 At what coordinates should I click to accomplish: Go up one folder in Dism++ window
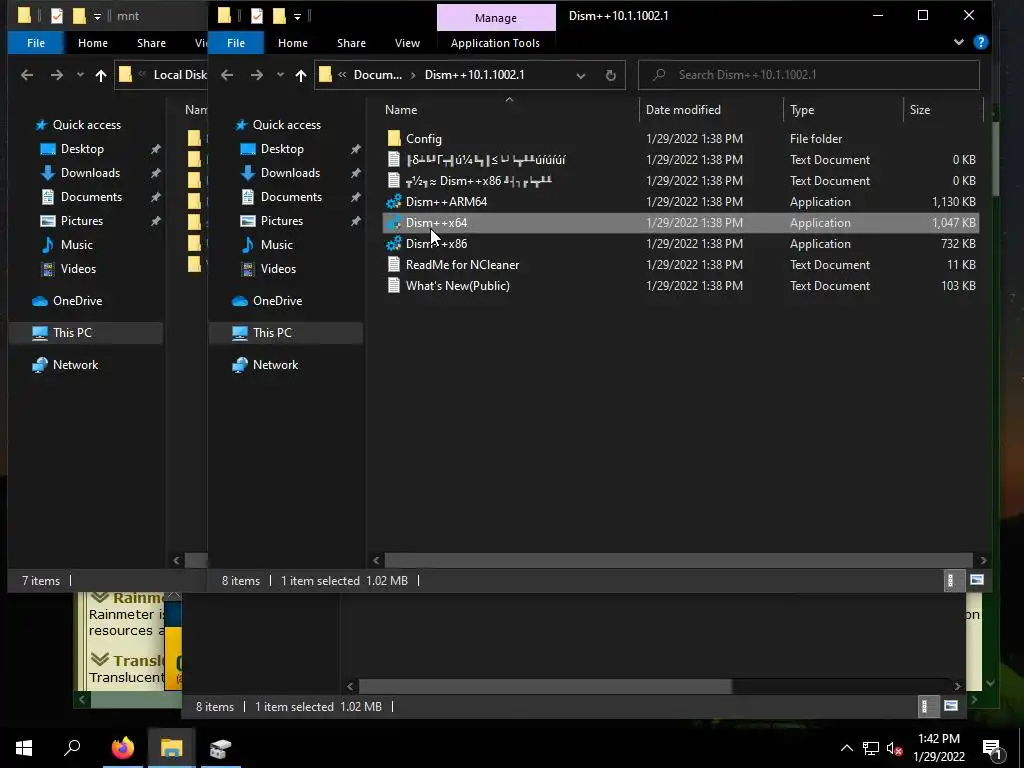pyautogui.click(x=300, y=75)
